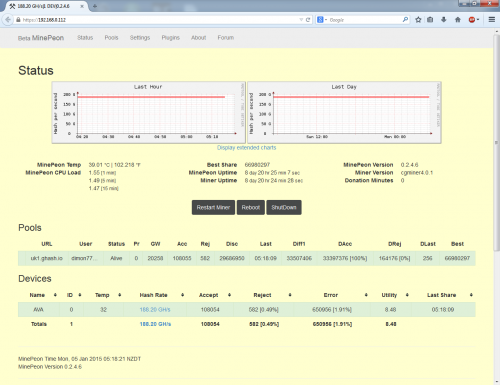
Task: Open the address bar history dropdown arrow
Action: [x=301, y=20]
